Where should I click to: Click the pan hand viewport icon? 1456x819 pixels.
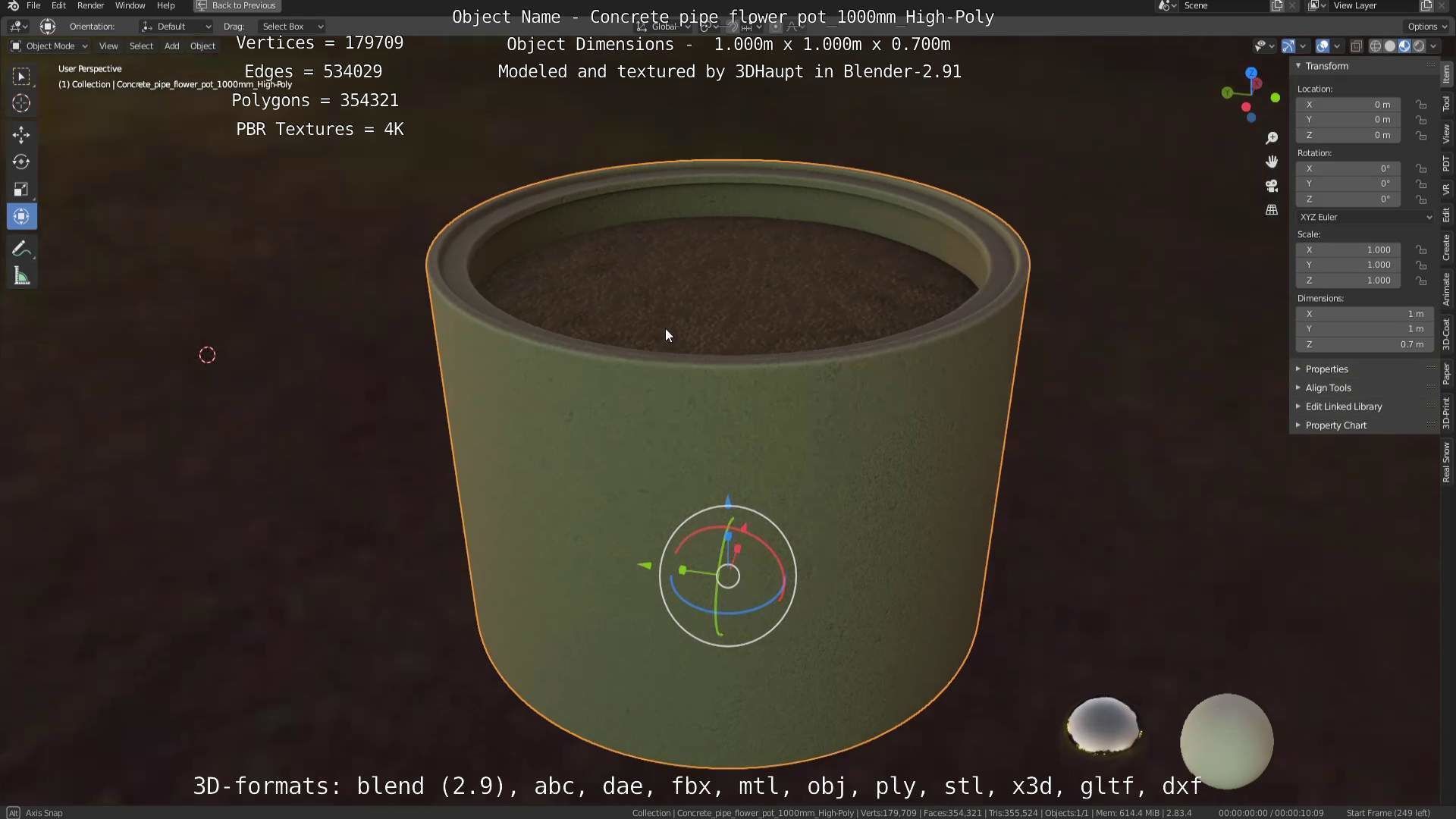click(x=1272, y=162)
